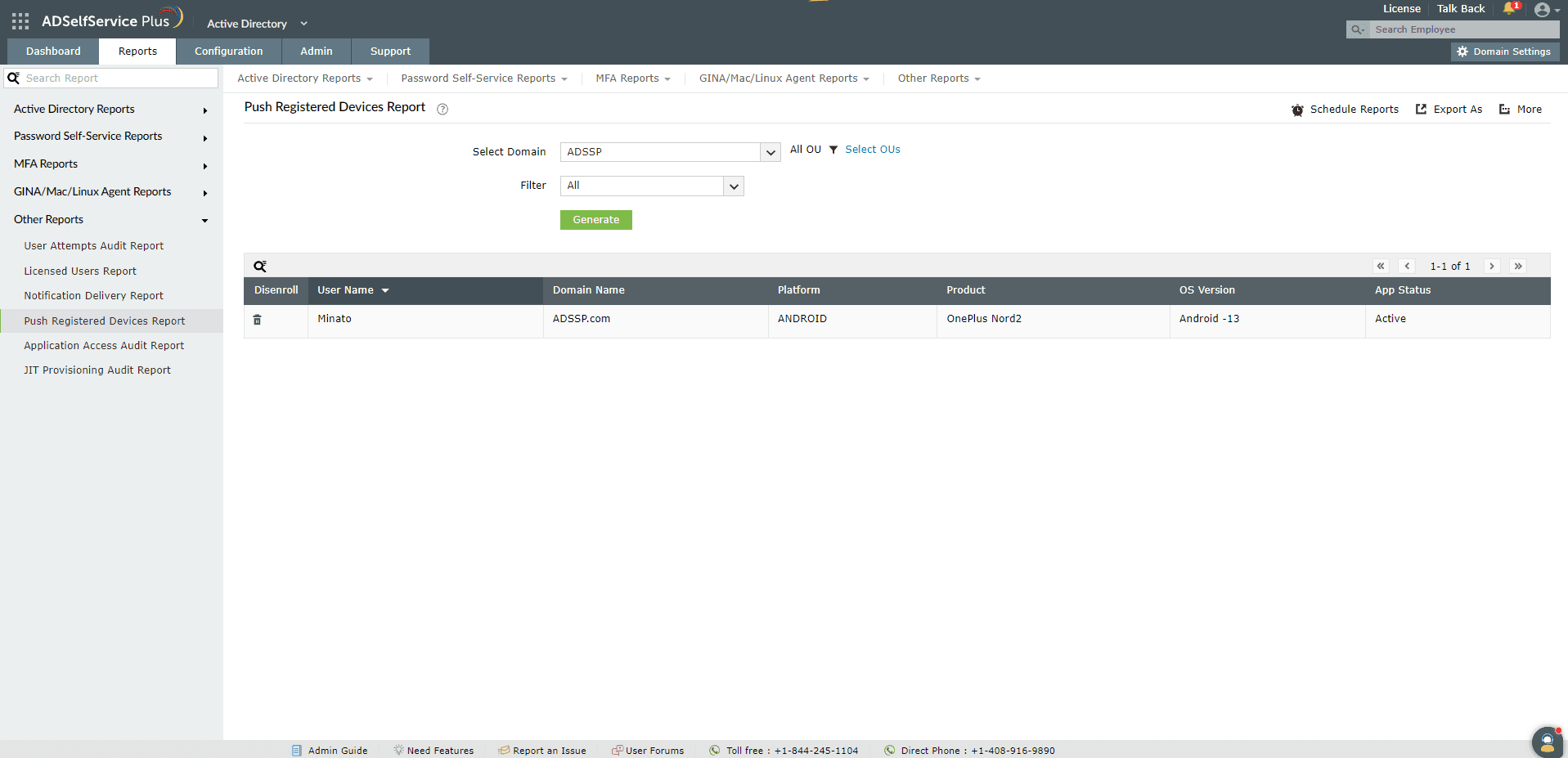
Task: Click the Admin Guide document icon
Action: (x=297, y=751)
